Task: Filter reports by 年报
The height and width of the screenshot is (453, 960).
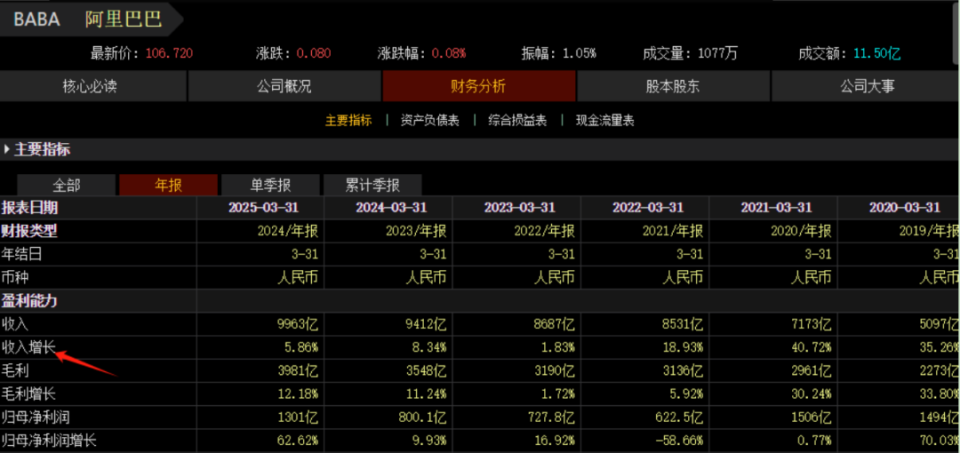Action: pos(168,185)
